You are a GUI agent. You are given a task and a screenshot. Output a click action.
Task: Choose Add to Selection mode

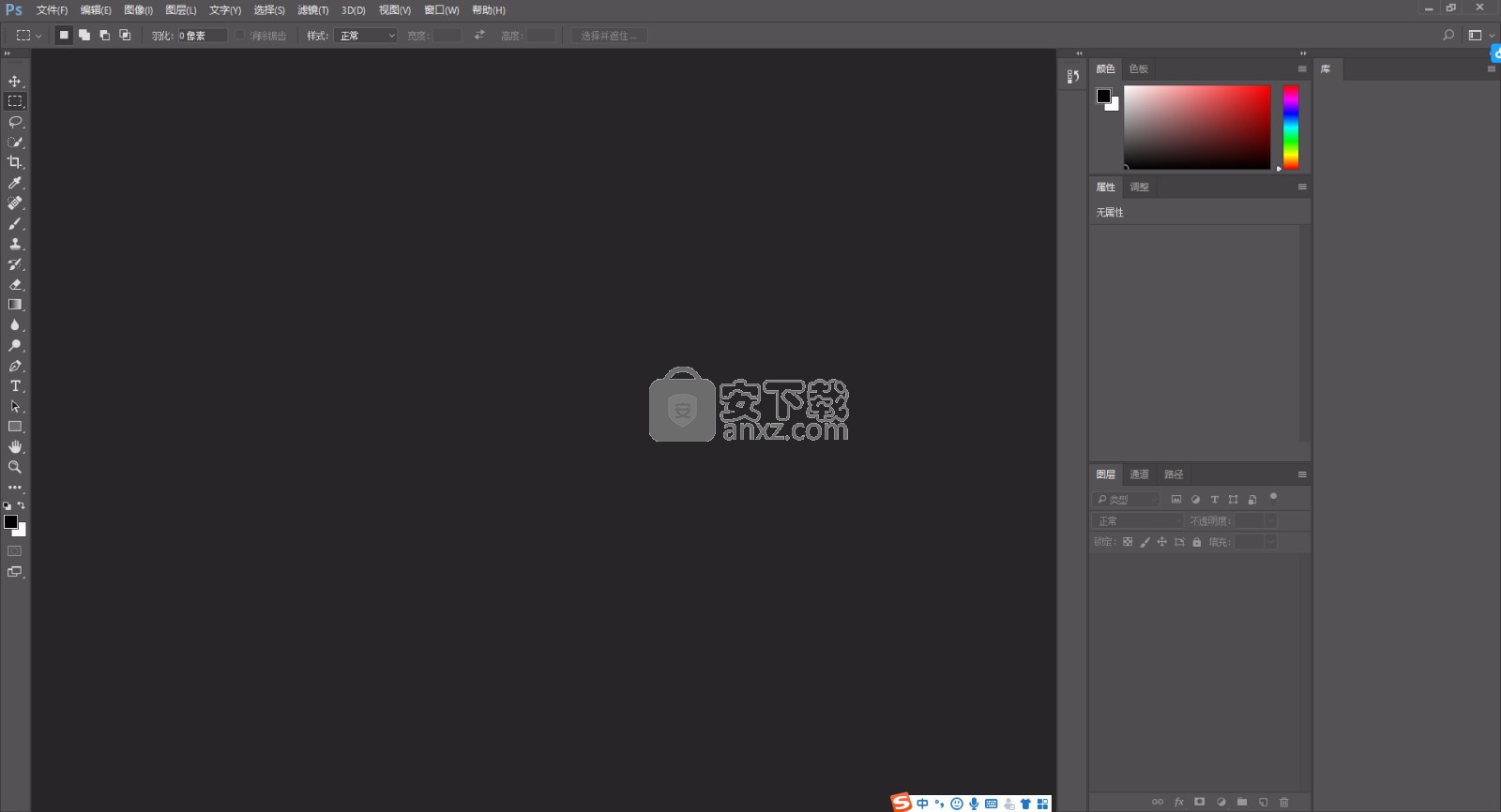tap(84, 35)
